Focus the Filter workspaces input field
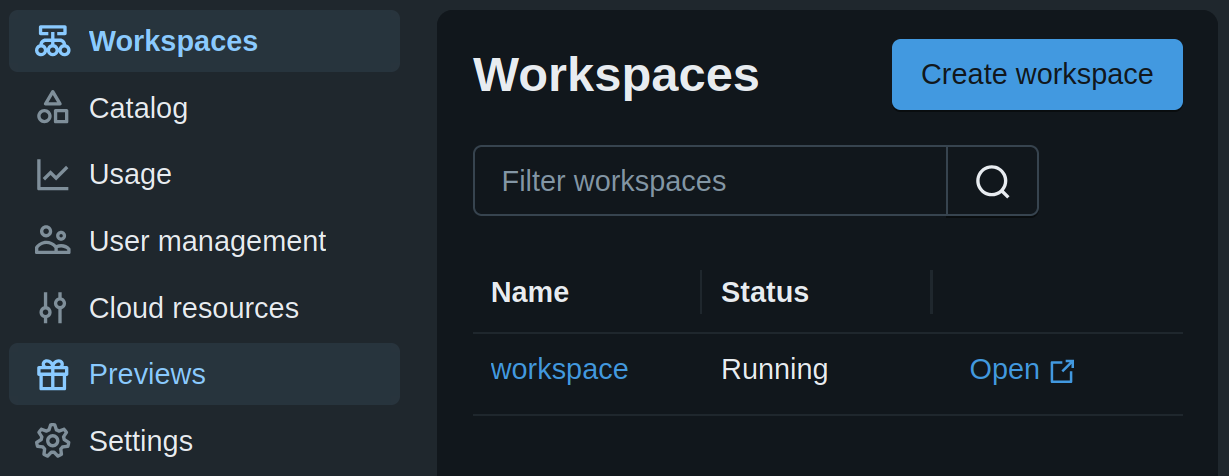This screenshot has height=476, width=1229. point(710,181)
